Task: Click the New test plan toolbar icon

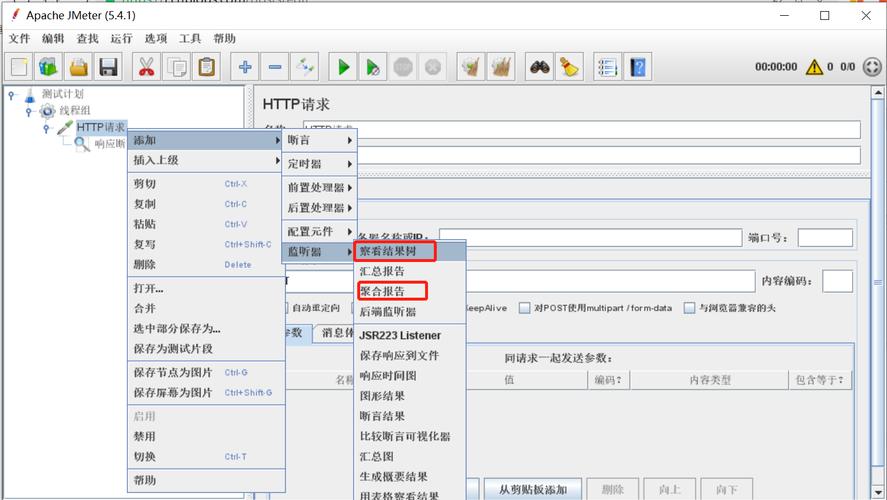Action: (x=19, y=67)
